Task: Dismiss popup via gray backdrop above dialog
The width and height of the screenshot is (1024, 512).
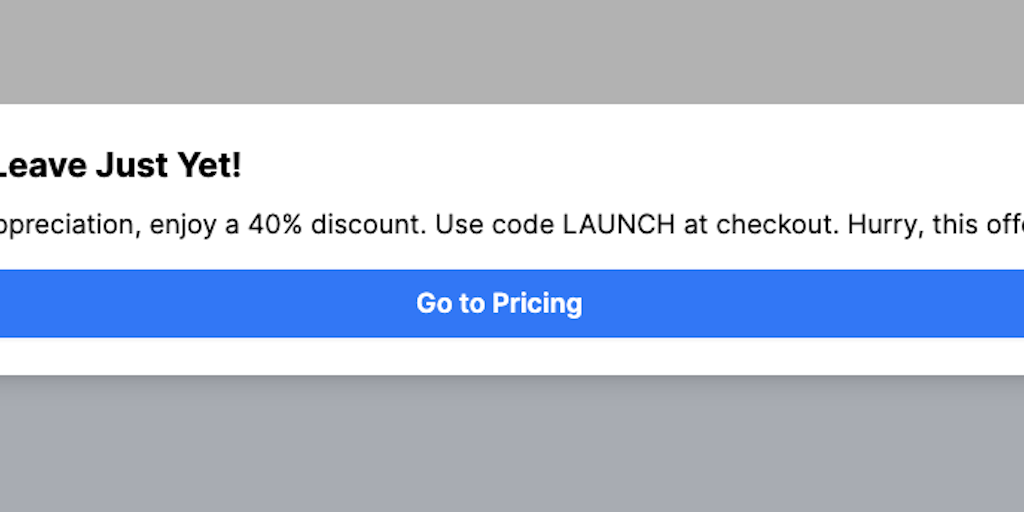Action: coord(512,50)
